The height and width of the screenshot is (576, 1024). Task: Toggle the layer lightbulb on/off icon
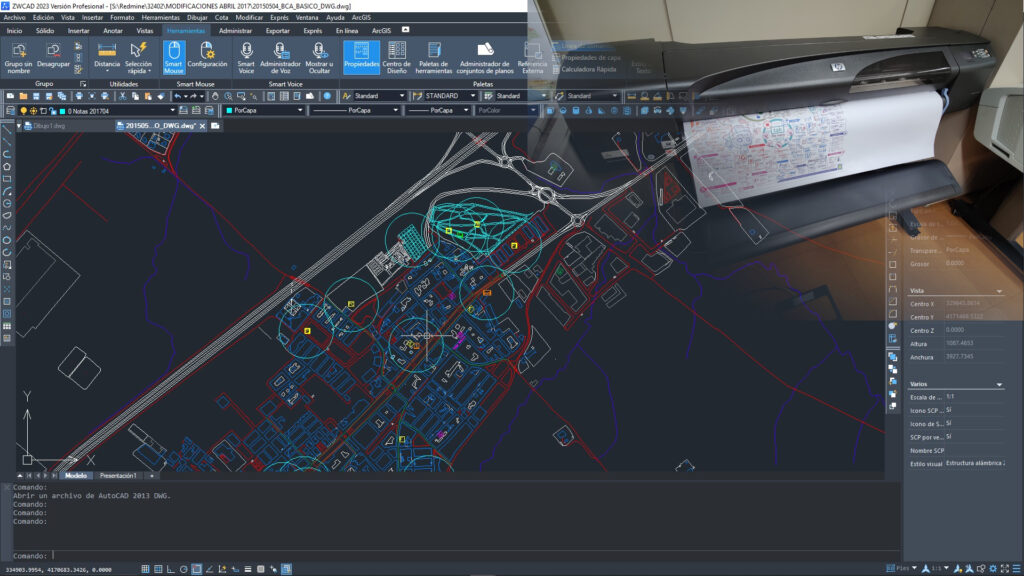(24, 111)
